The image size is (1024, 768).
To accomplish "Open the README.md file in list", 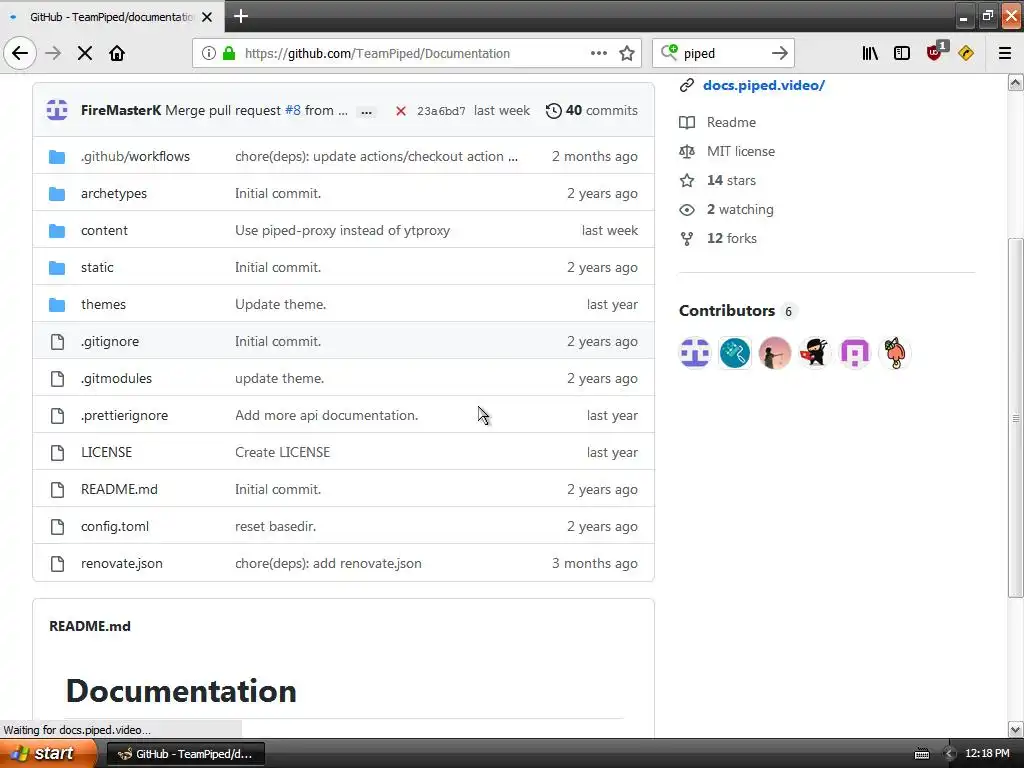I will 120,489.
